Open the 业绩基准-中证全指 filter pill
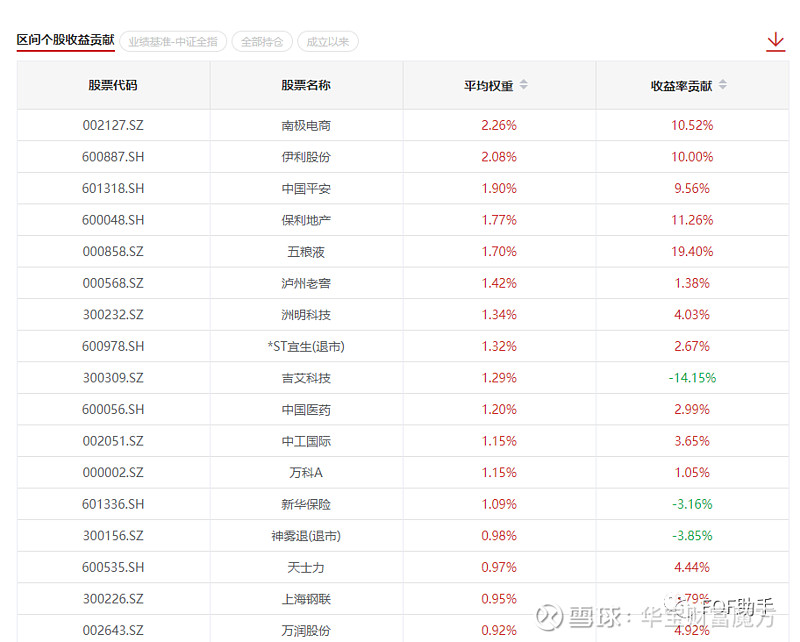This screenshot has width=800, height=642. click(173, 42)
